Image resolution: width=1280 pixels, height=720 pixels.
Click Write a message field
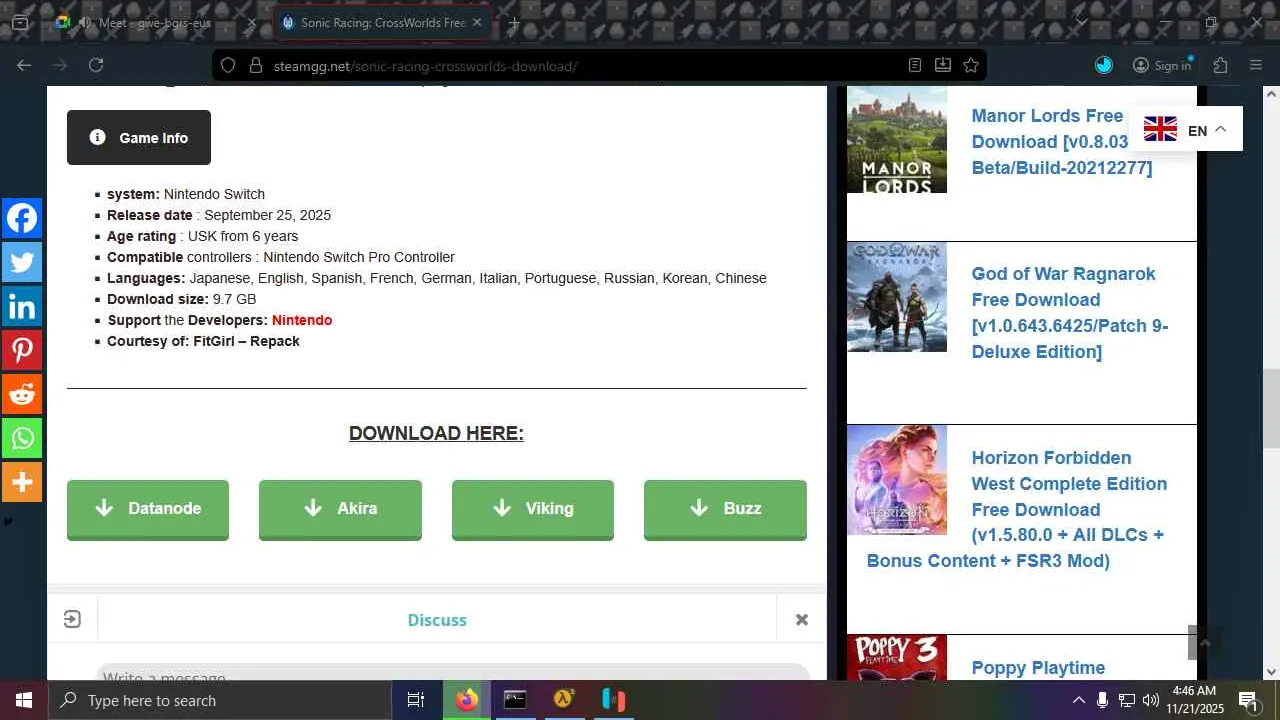452,672
